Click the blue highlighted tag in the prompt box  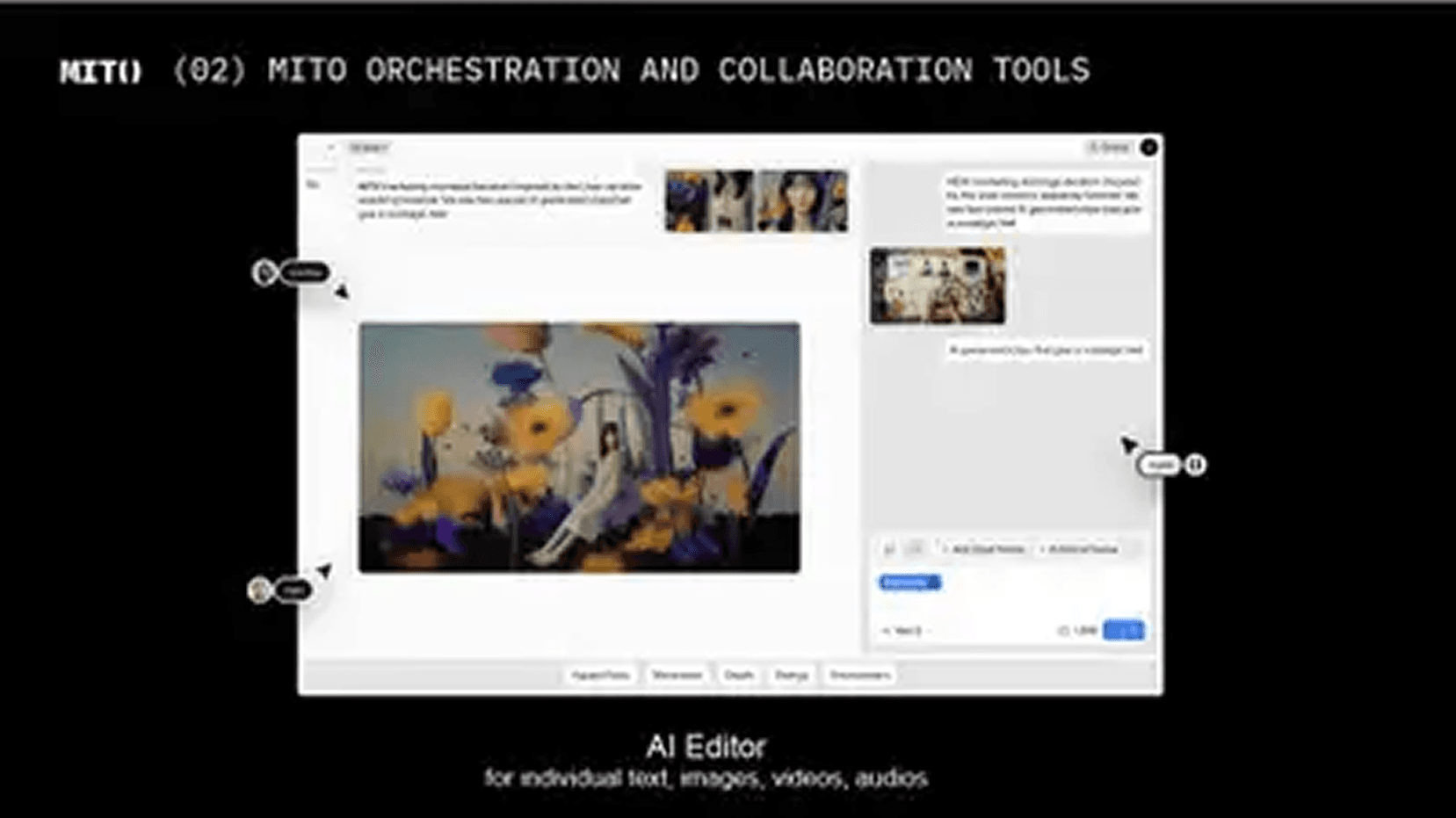909,583
